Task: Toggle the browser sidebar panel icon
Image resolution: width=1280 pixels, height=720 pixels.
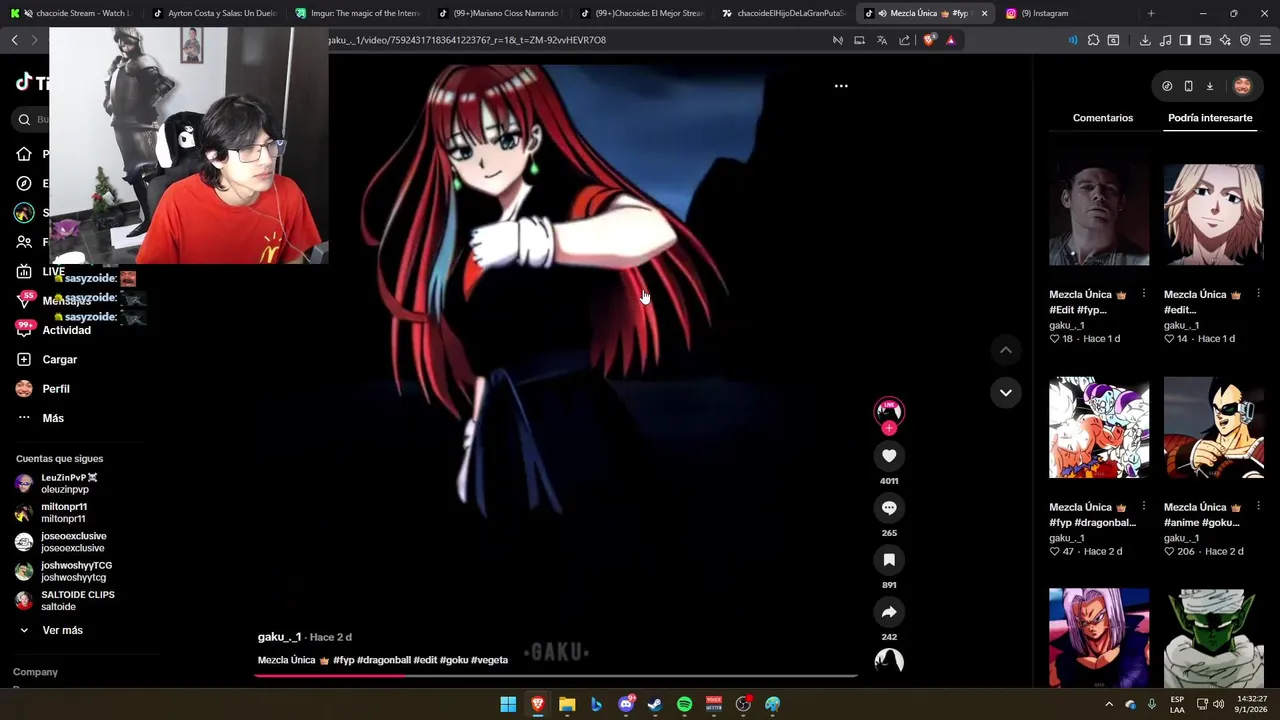Action: point(1185,40)
